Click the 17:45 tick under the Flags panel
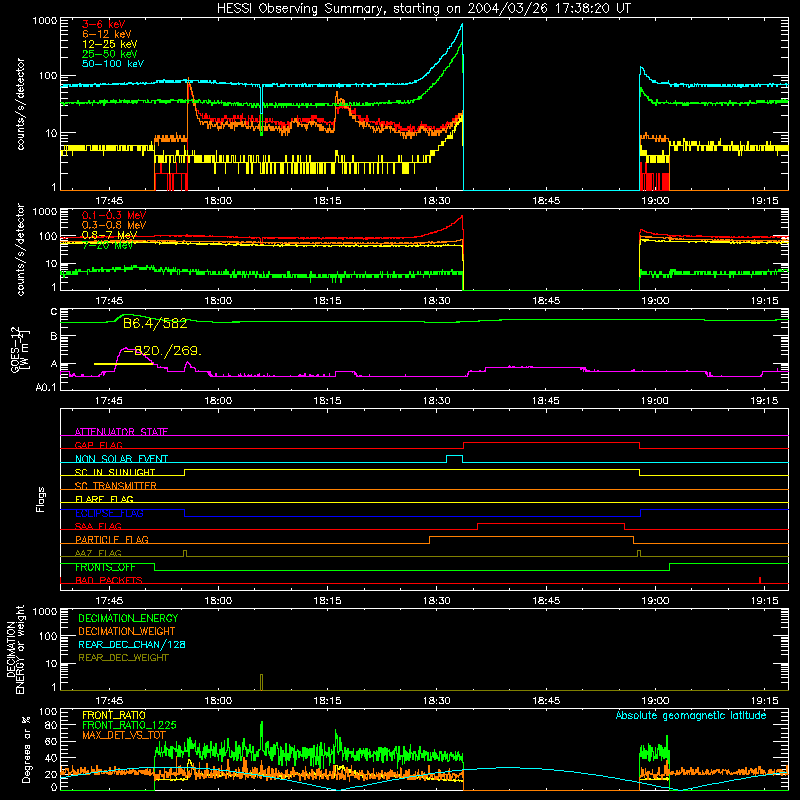Screen dimensions: 800x800 click(109, 601)
